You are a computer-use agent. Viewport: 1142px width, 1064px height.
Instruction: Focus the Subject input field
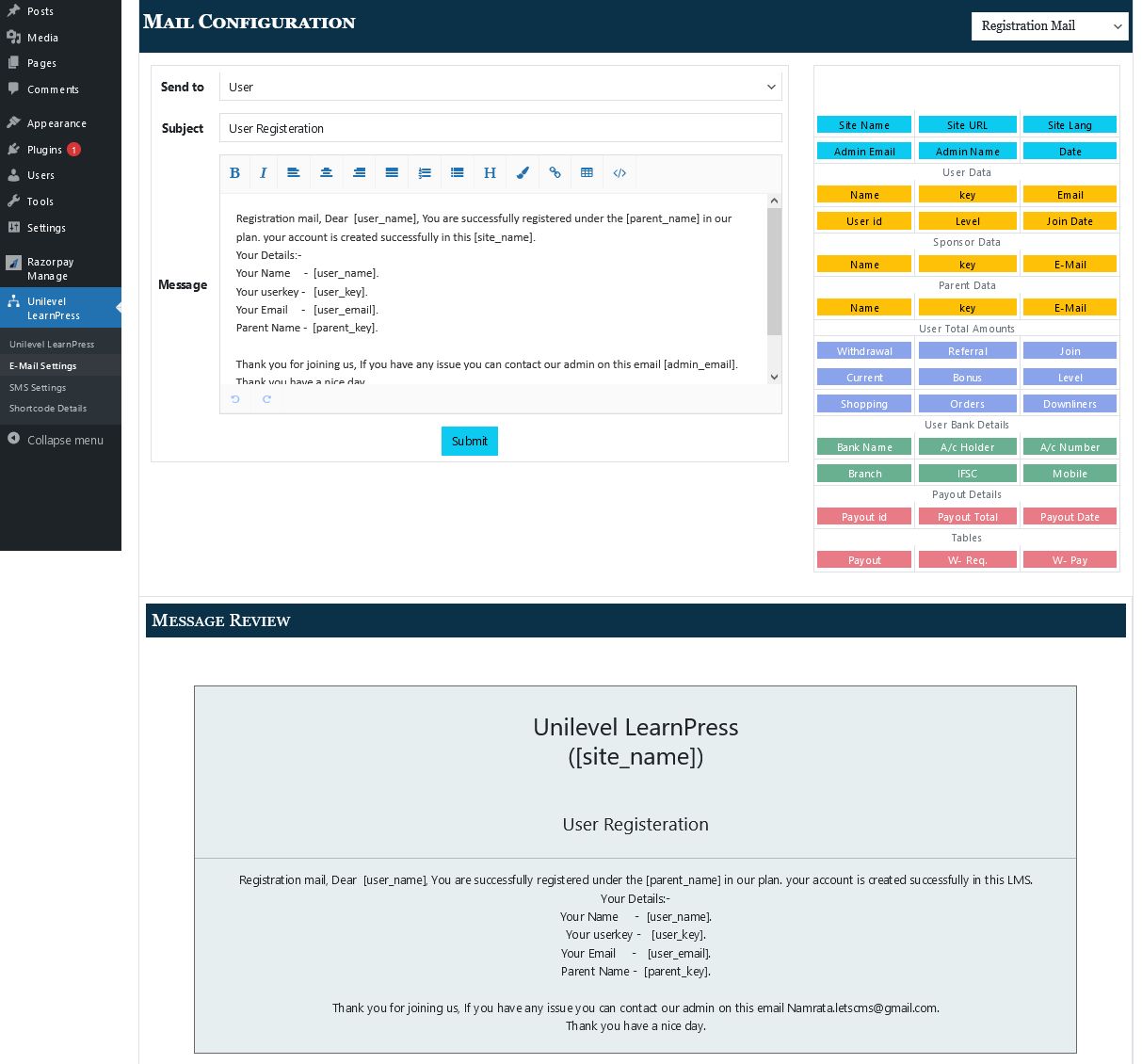pyautogui.click(x=501, y=128)
